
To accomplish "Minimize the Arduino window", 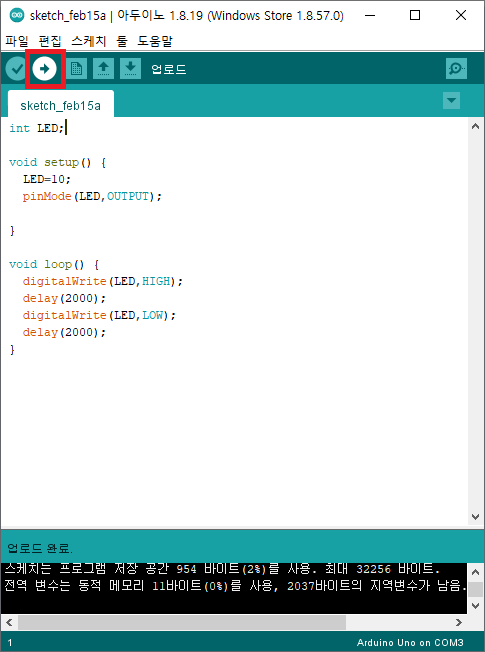I will tap(370, 16).
